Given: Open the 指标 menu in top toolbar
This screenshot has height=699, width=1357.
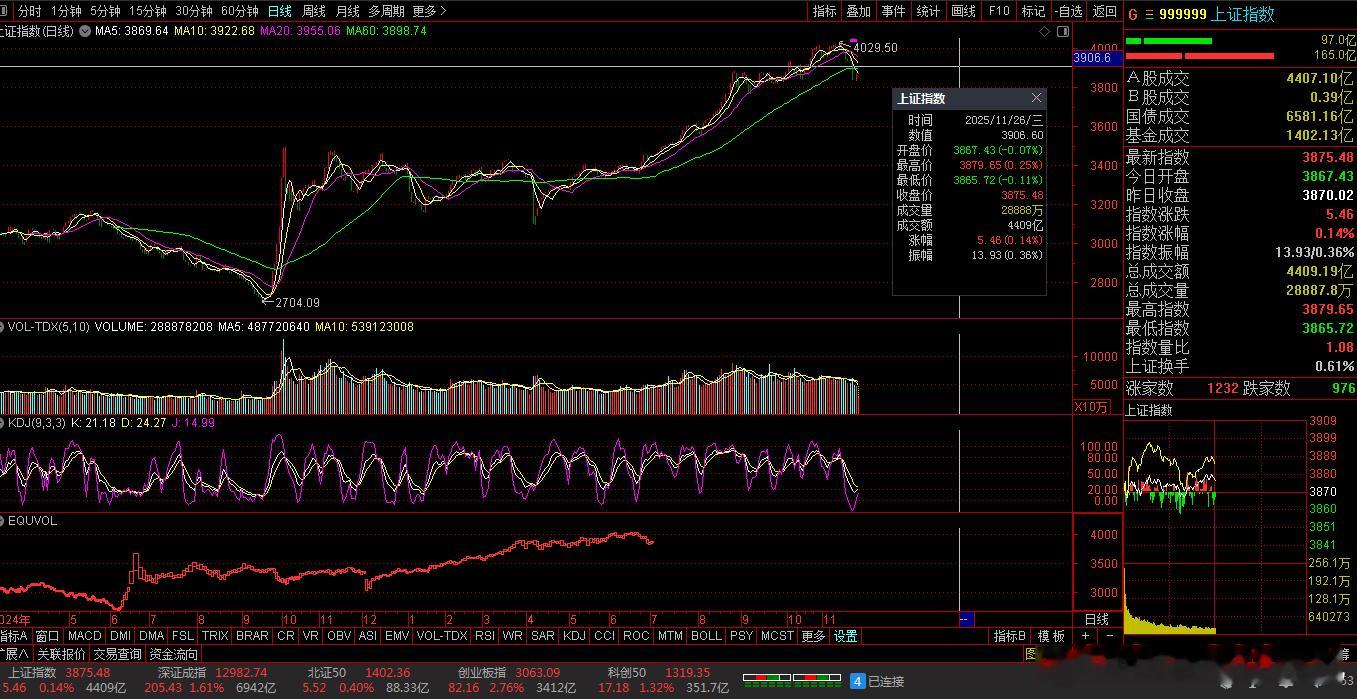Looking at the screenshot, I should click(x=825, y=11).
